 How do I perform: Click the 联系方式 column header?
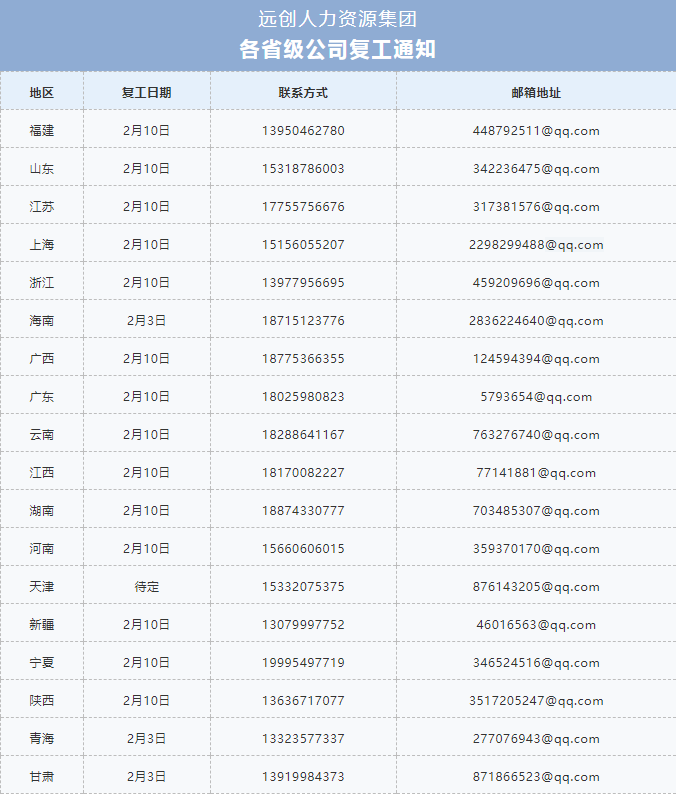click(x=303, y=92)
